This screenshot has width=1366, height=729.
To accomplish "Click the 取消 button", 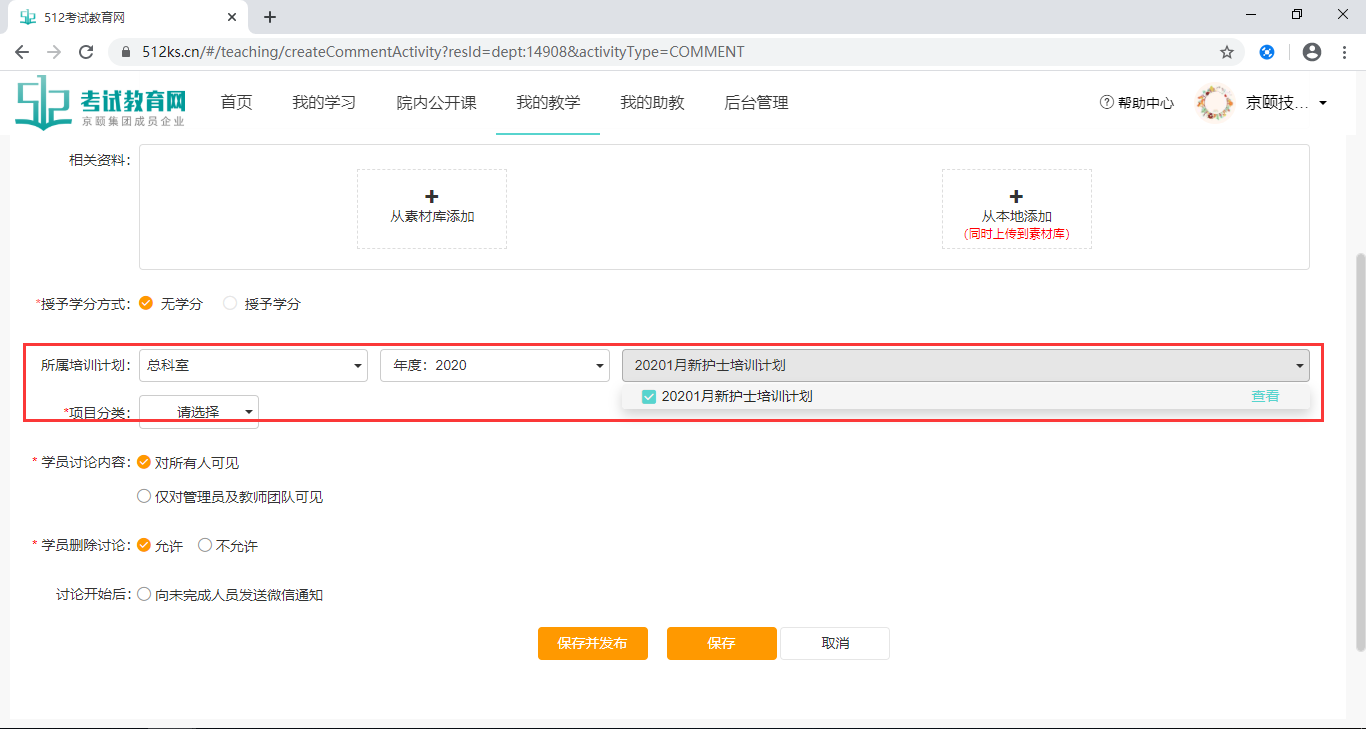I will 835,643.
